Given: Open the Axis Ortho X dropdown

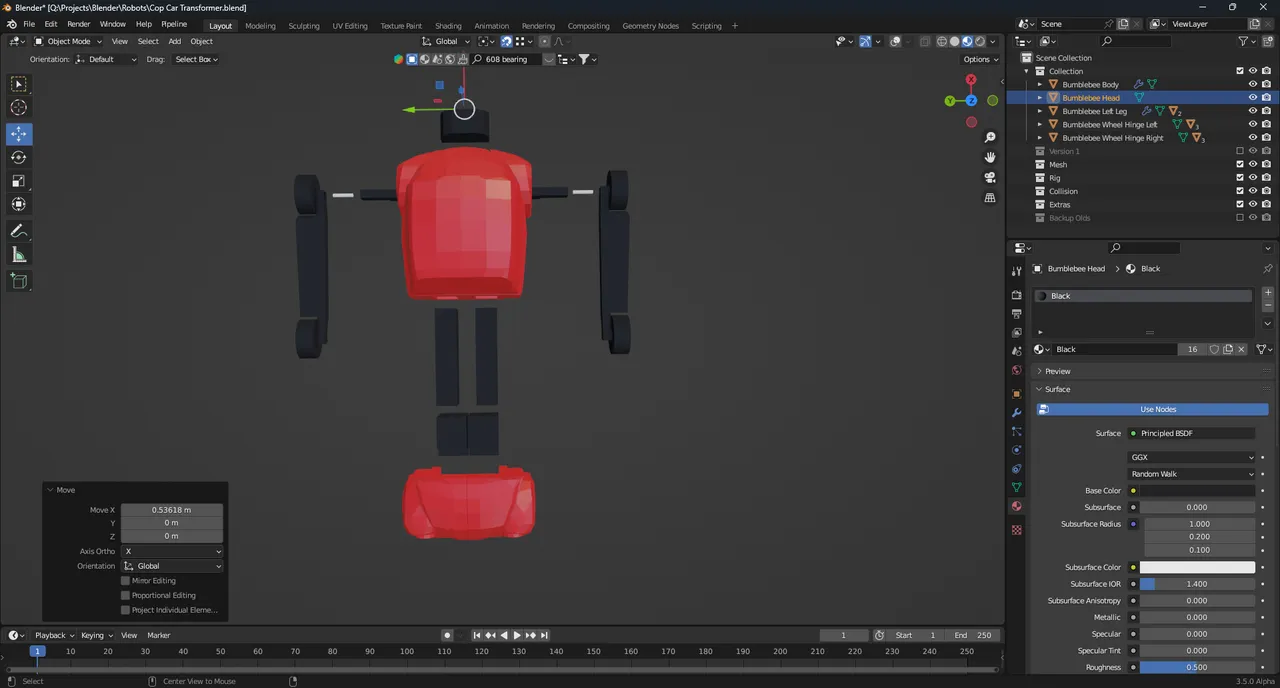Looking at the screenshot, I should [x=172, y=551].
